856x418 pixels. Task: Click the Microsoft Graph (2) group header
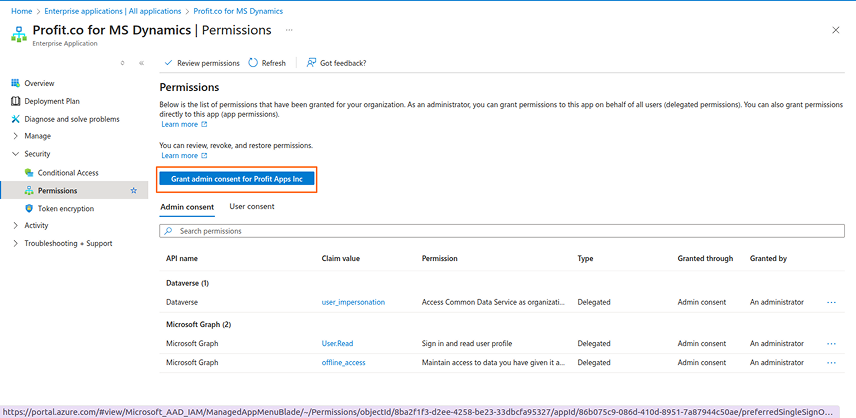199,325
